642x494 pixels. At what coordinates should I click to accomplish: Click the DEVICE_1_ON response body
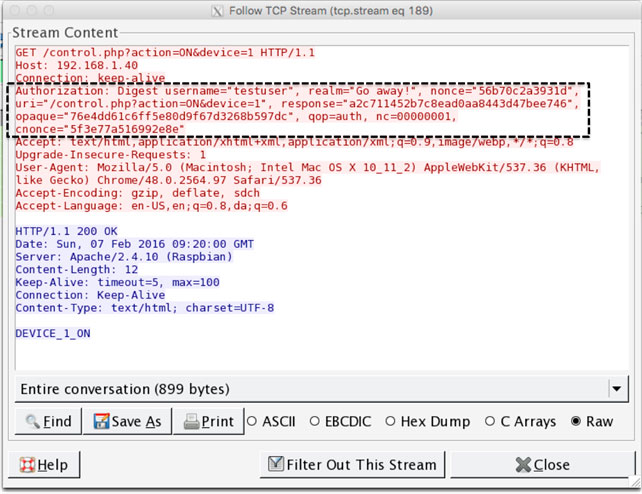tap(53, 334)
